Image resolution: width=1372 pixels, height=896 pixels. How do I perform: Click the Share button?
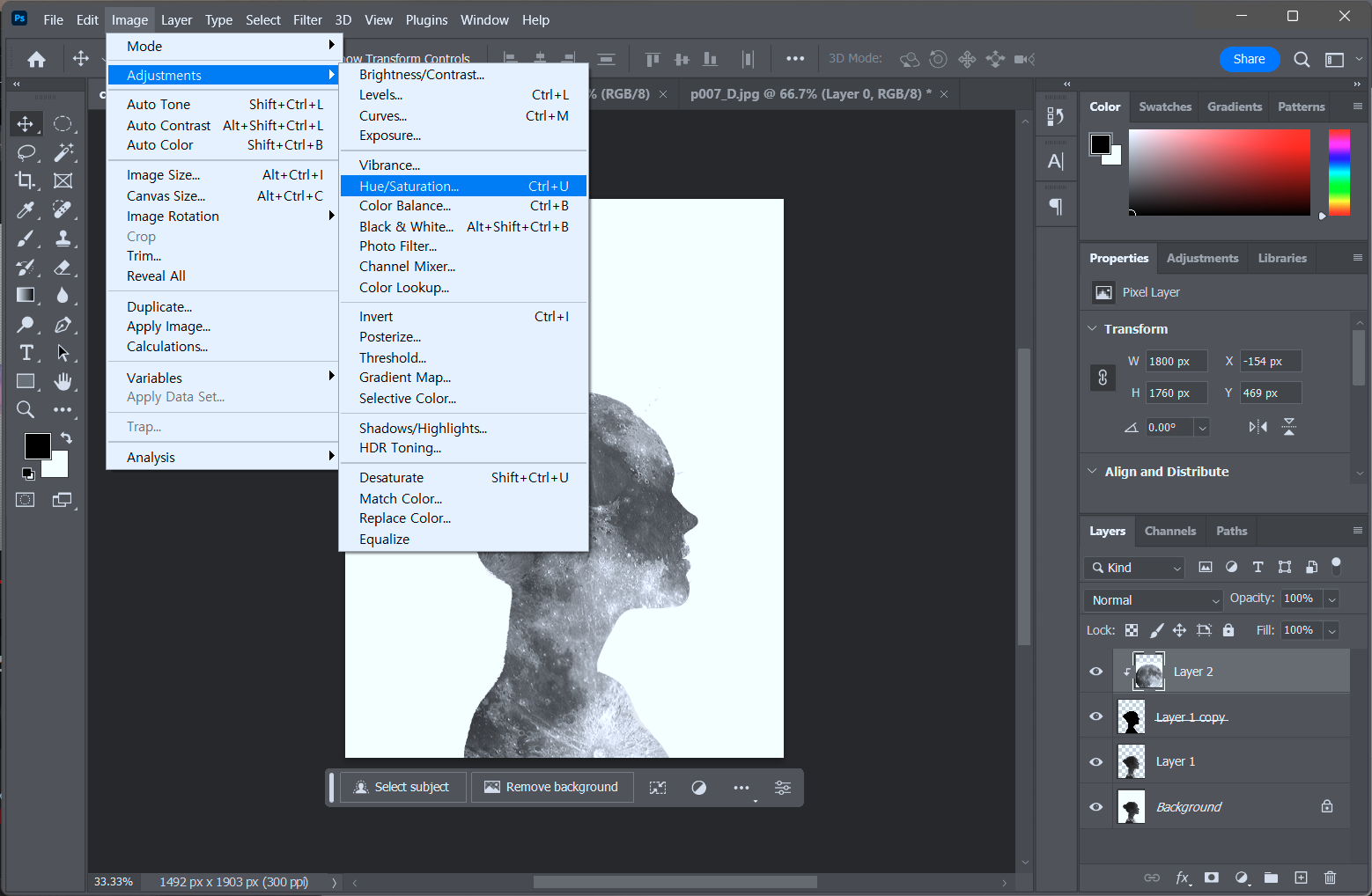pyautogui.click(x=1249, y=59)
